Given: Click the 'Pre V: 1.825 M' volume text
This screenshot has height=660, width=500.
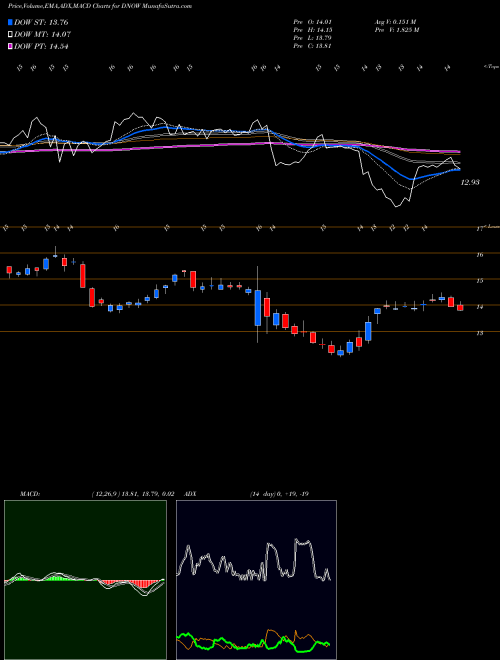Looking at the screenshot, I should (396, 30).
